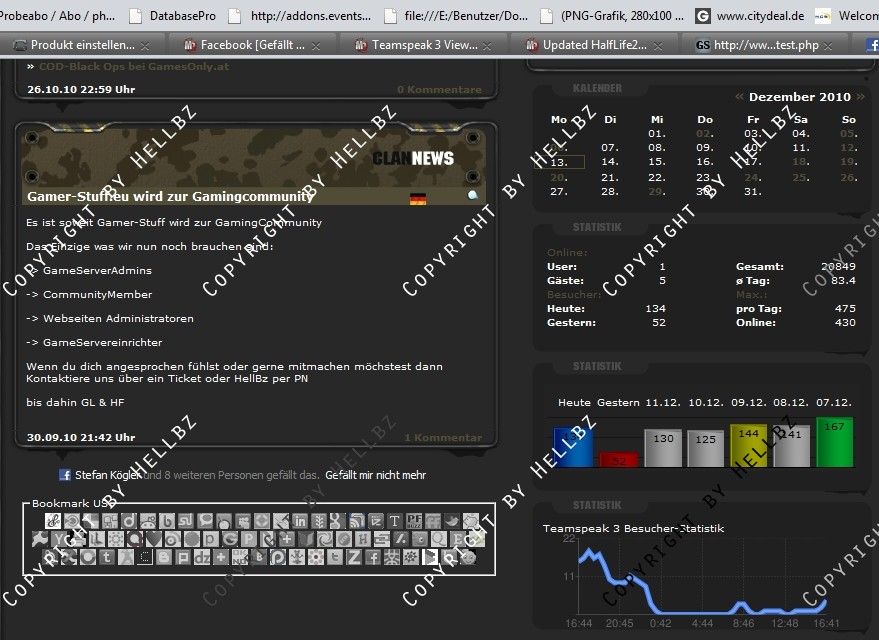Click the 'Gesamt:' statistic label
The image size is (879, 640).
tap(760, 266)
